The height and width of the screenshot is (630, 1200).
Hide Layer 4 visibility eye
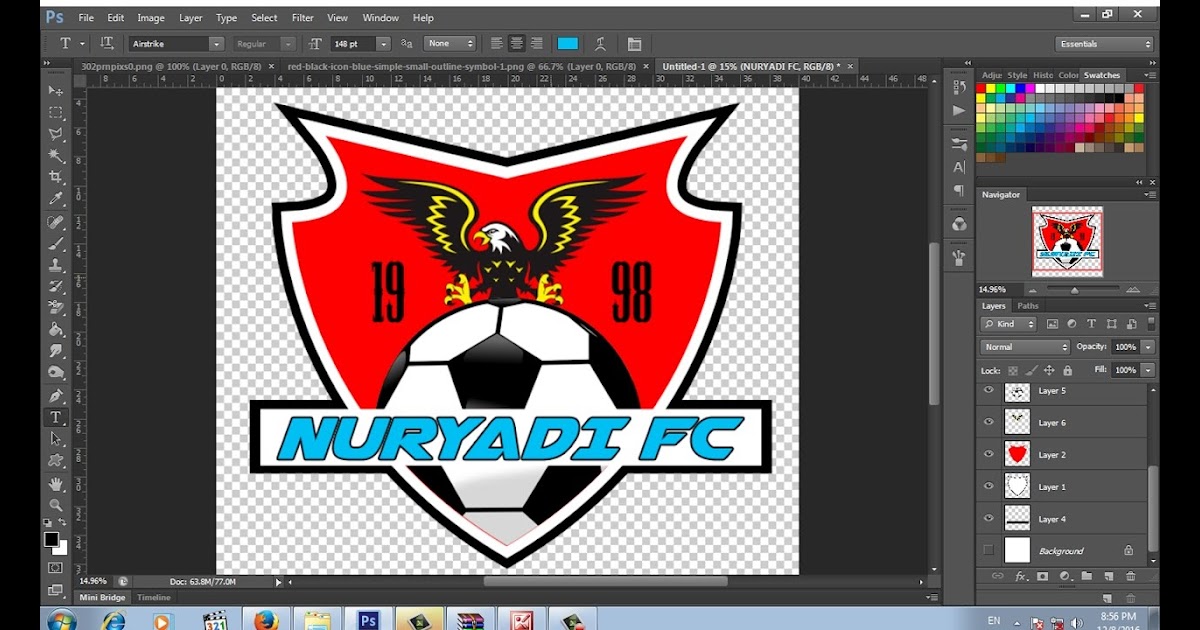point(989,518)
